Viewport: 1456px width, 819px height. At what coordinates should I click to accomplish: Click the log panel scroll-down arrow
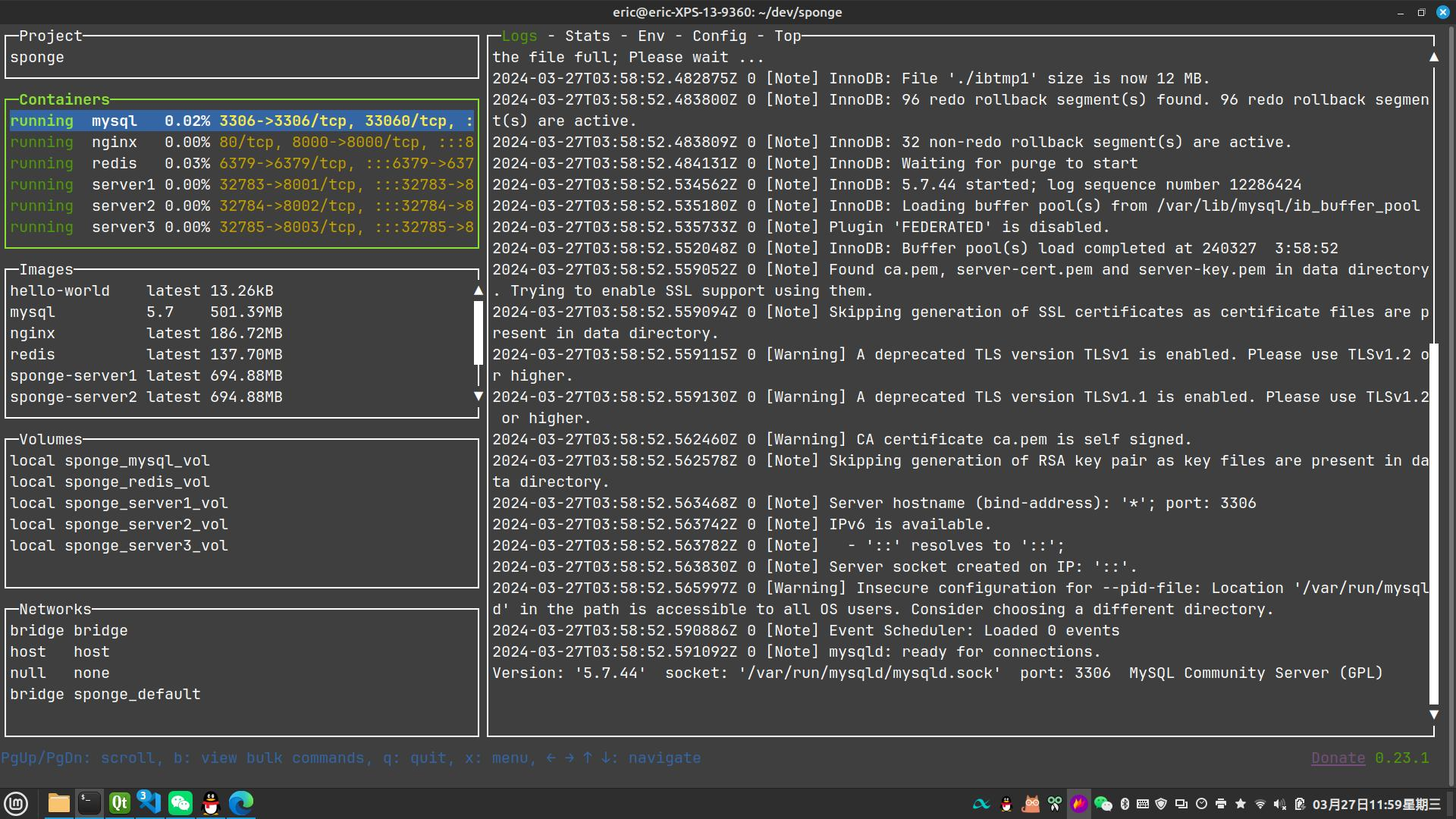(1433, 714)
